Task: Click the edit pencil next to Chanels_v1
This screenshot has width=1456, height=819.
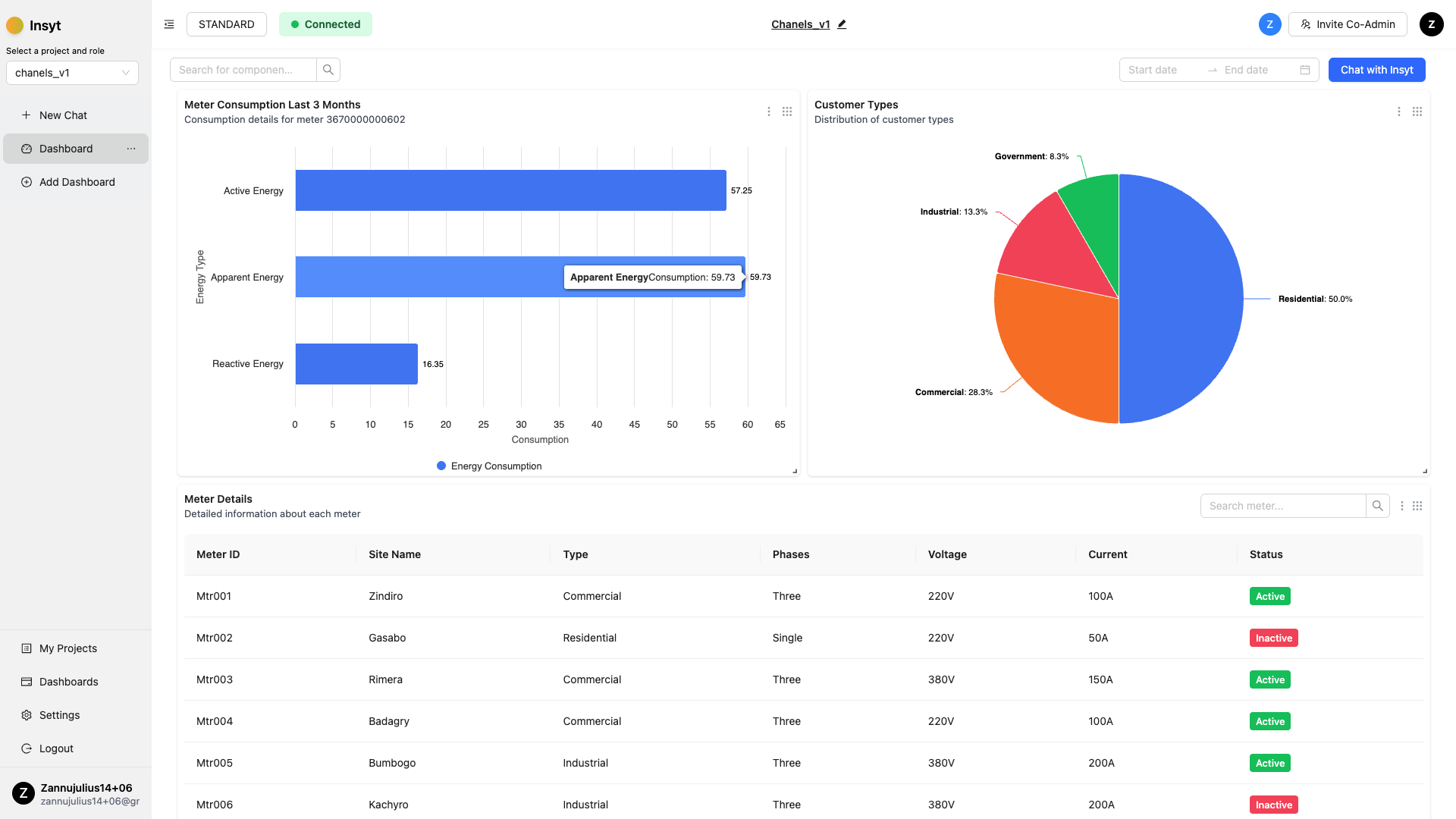Action: coord(842,24)
